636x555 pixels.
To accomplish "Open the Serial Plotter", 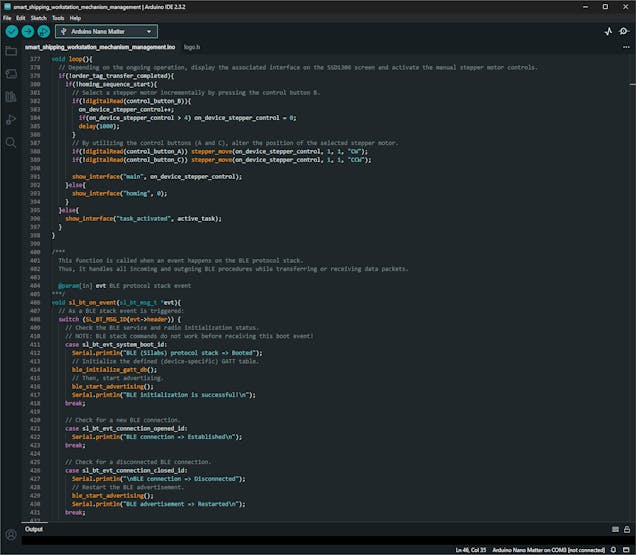I will tap(608, 31).
